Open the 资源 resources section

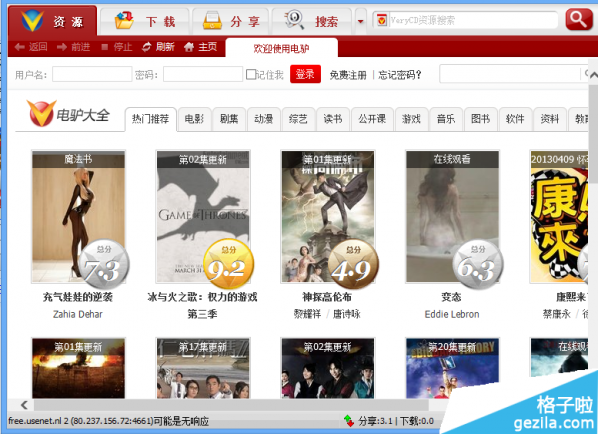point(52,21)
